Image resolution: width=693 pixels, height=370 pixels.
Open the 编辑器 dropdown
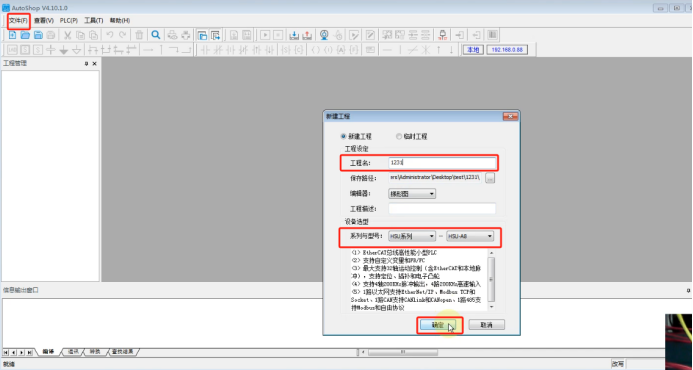[412, 194]
